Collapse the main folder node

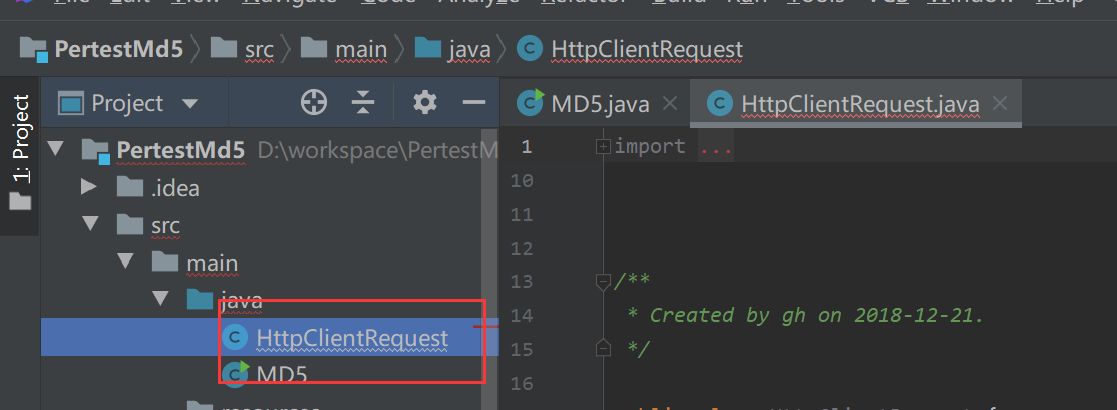click(124, 263)
